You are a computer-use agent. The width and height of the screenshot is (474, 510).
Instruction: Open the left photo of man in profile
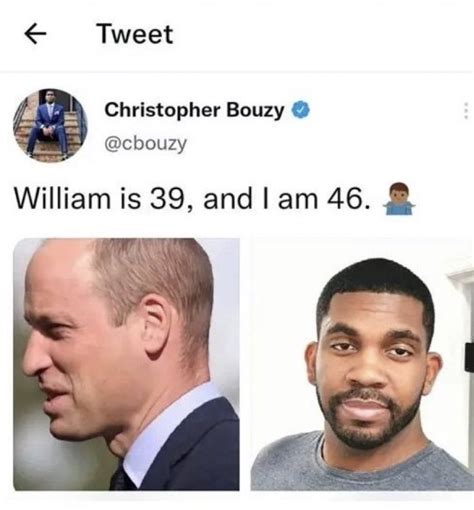[126, 364]
